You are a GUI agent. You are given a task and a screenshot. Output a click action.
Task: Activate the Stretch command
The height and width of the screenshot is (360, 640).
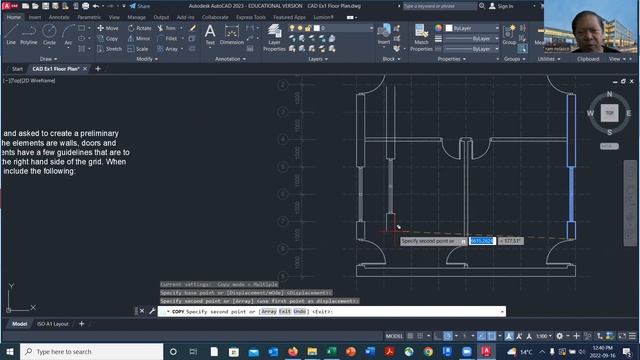pyautogui.click(x=109, y=49)
